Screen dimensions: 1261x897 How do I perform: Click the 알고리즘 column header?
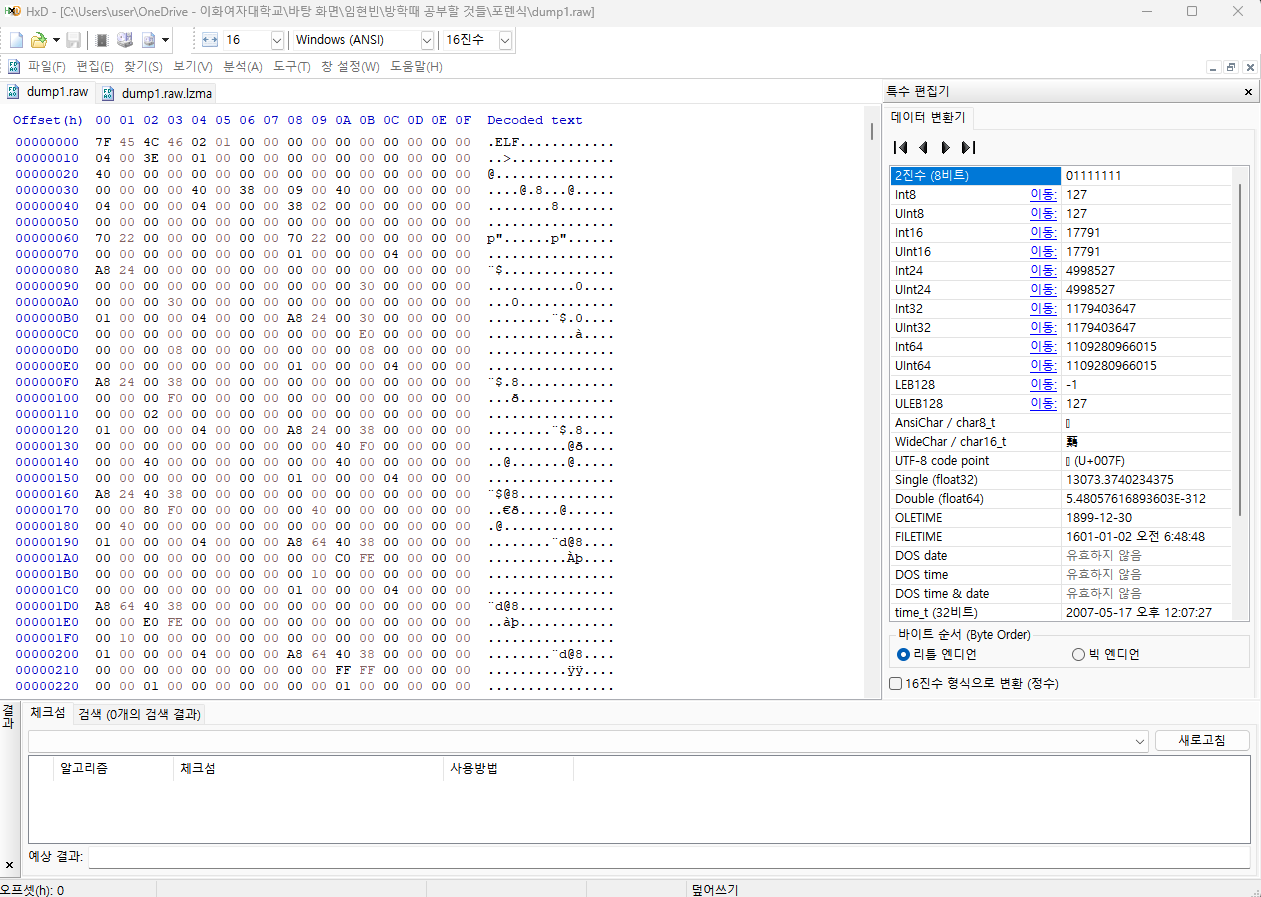[x=113, y=769]
